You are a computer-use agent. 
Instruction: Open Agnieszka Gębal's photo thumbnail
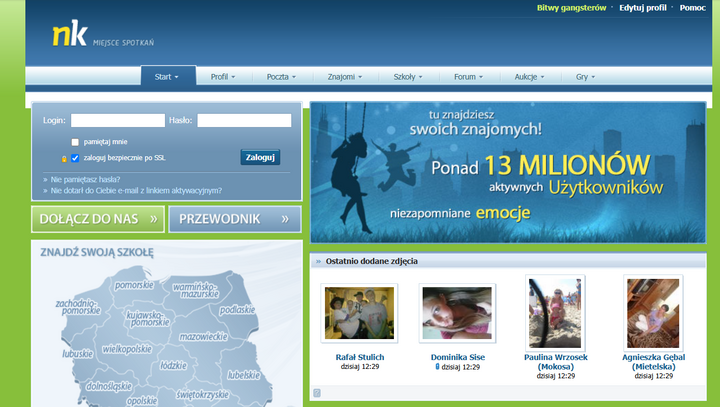point(653,313)
